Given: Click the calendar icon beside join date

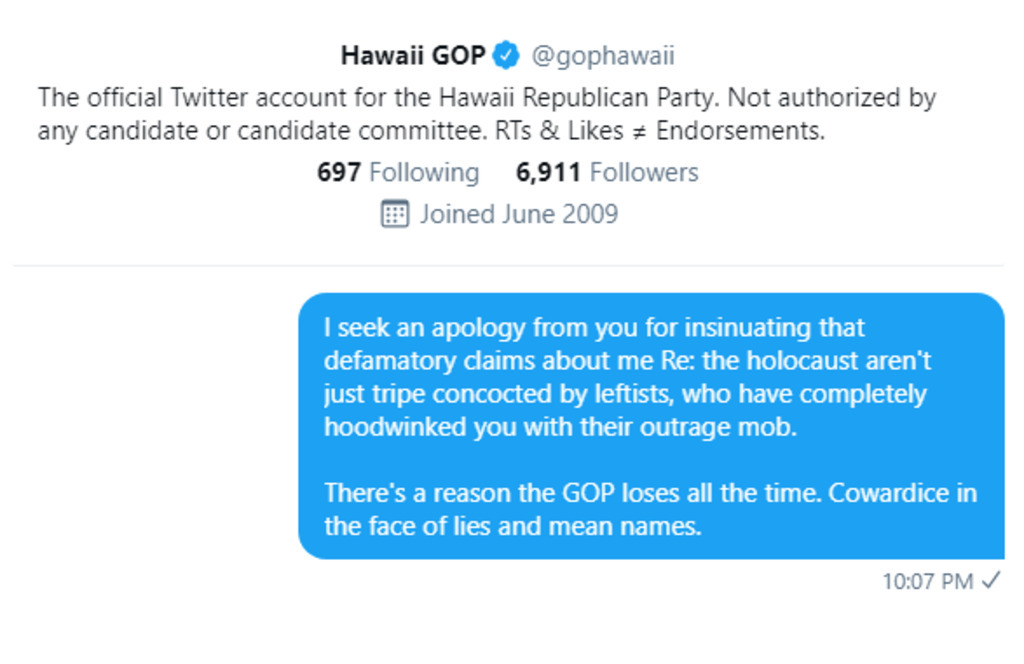Looking at the screenshot, I should [395, 214].
